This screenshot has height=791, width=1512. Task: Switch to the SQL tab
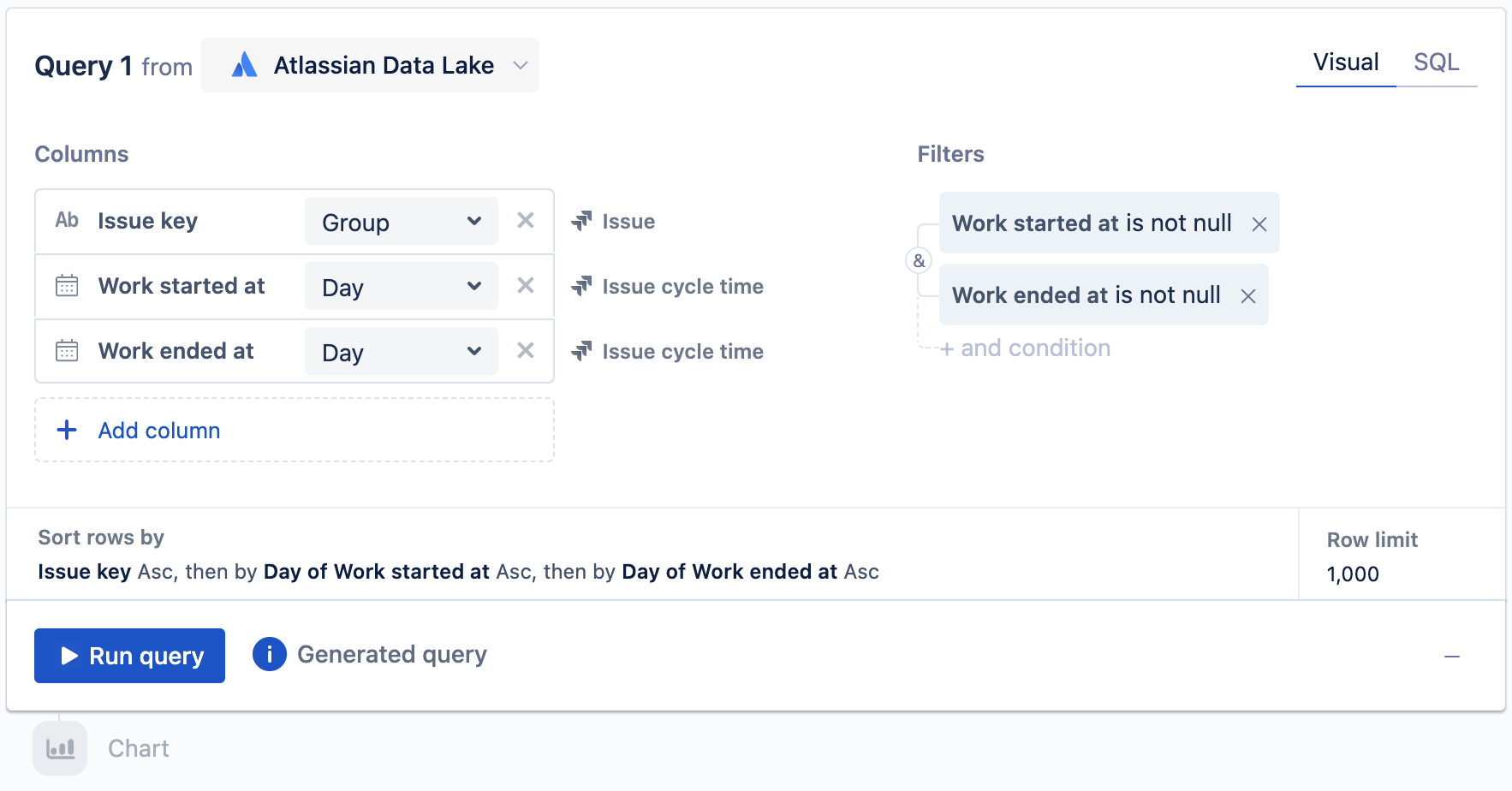1436,62
